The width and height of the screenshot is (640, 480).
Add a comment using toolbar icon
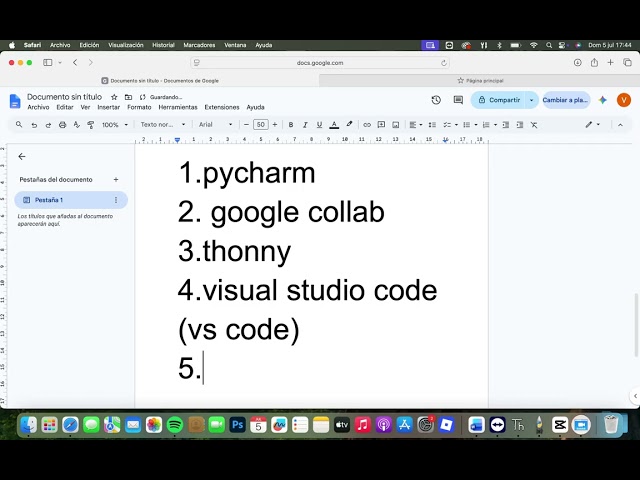tap(381, 124)
